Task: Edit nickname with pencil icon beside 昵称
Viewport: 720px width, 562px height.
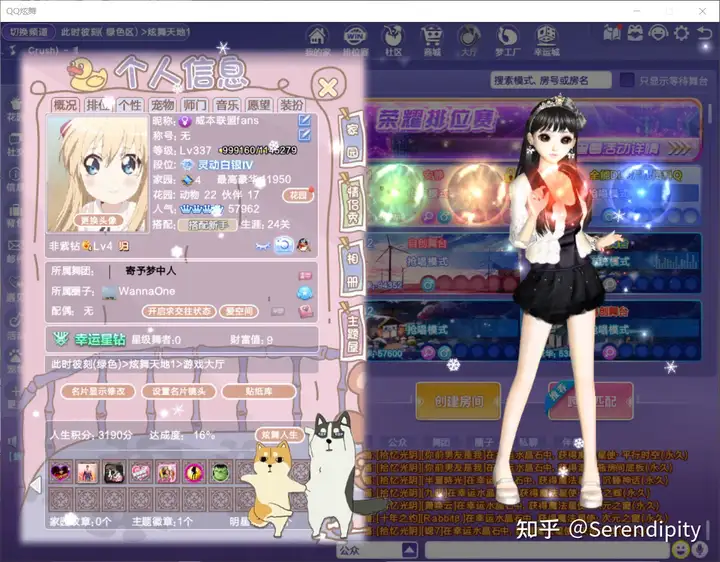Action: click(304, 120)
